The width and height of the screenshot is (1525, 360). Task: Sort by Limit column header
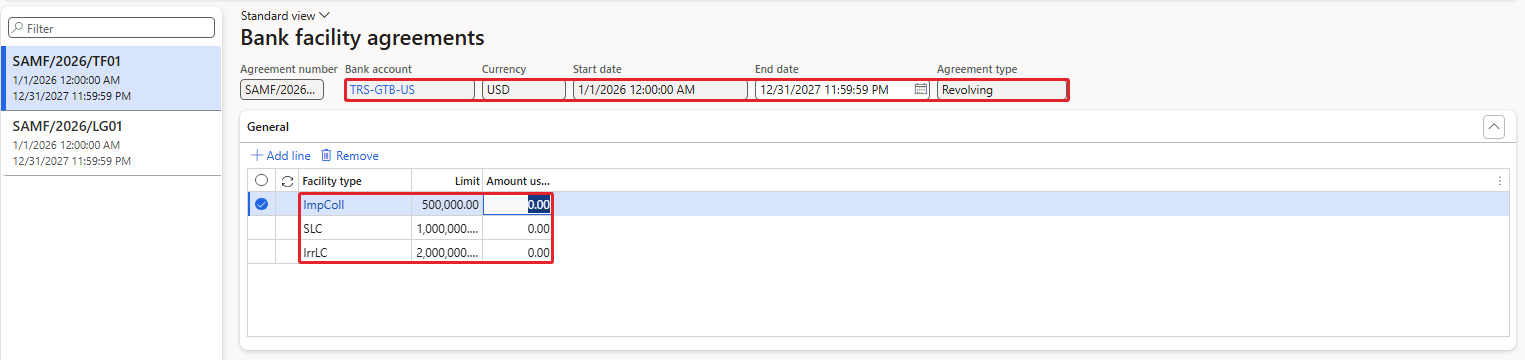click(x=446, y=181)
